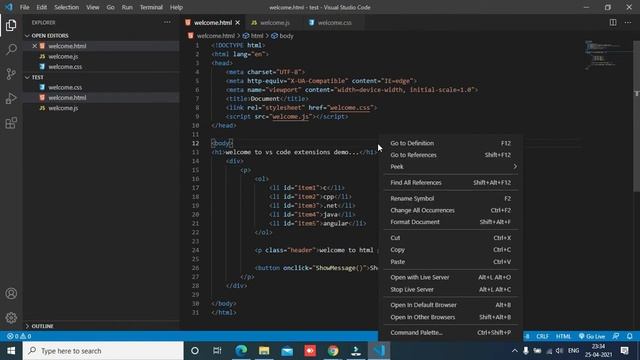
Task: Open the Accounts menu icon
Action: (11, 293)
